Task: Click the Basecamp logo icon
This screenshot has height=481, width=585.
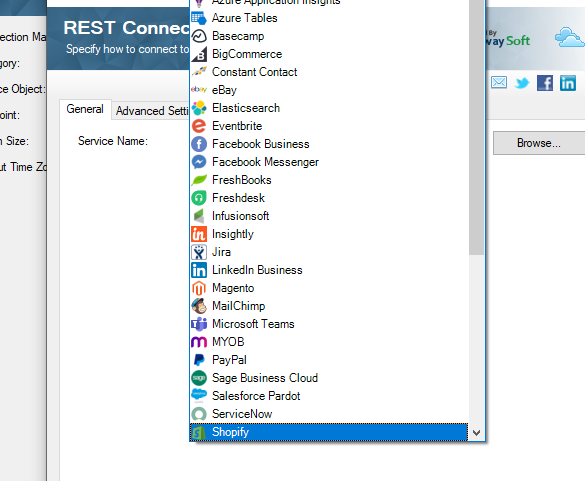Action: [x=198, y=36]
